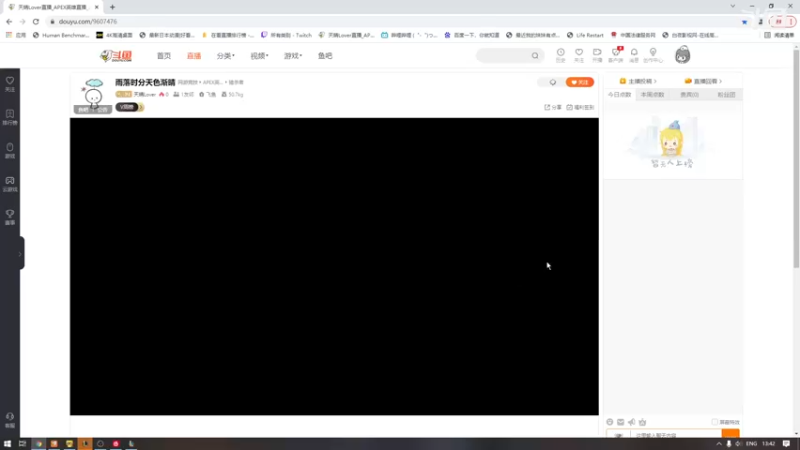Switch to the 贵宾(0) tab
Viewport: 800px width, 450px height.
(x=689, y=94)
